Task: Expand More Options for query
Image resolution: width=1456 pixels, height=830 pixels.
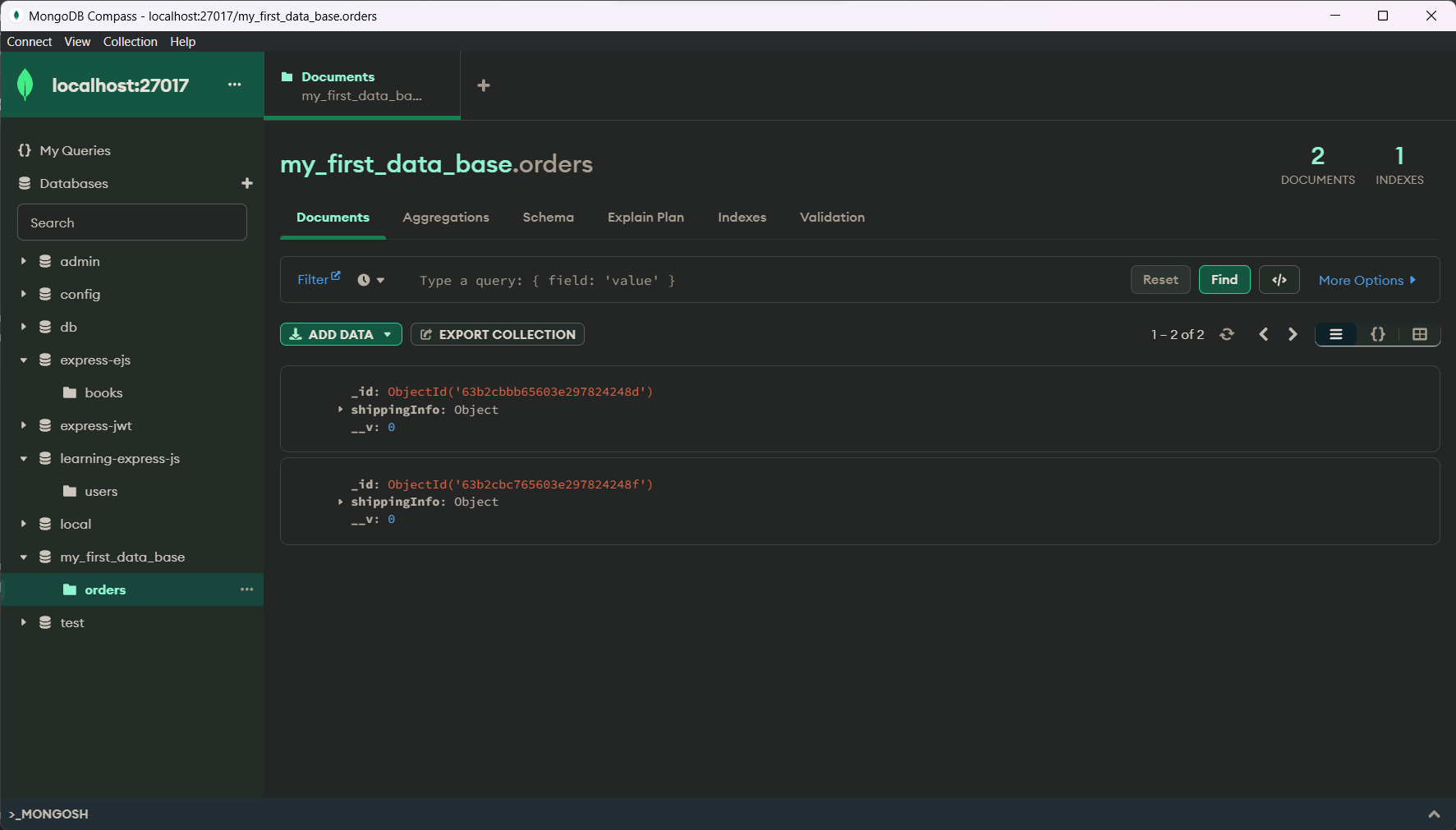Action: click(x=1367, y=280)
